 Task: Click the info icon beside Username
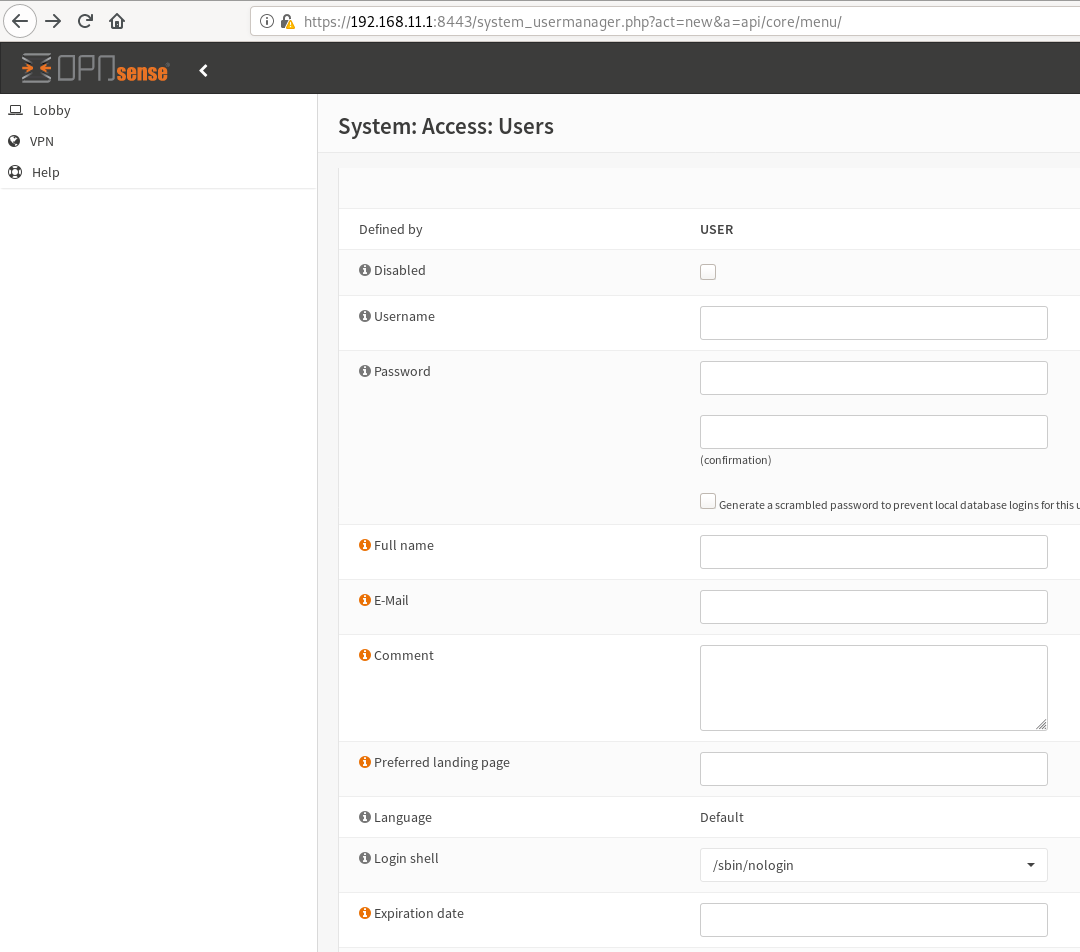[x=365, y=317]
